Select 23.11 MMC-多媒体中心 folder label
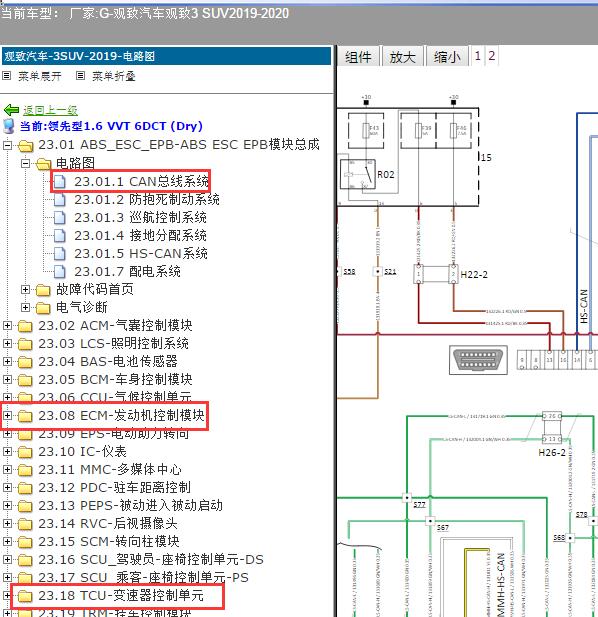 [110, 469]
